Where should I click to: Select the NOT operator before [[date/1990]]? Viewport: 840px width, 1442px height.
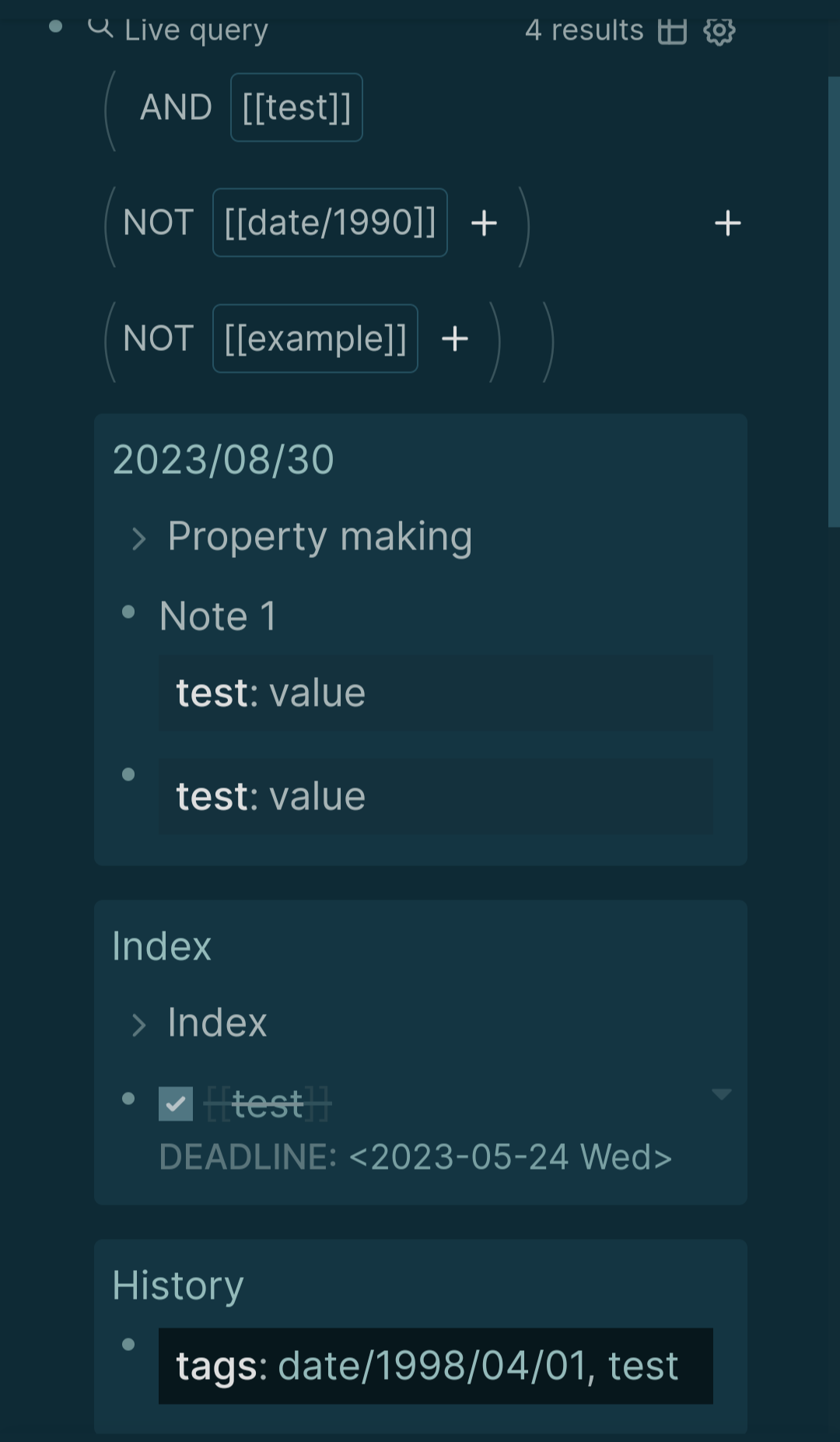click(158, 223)
